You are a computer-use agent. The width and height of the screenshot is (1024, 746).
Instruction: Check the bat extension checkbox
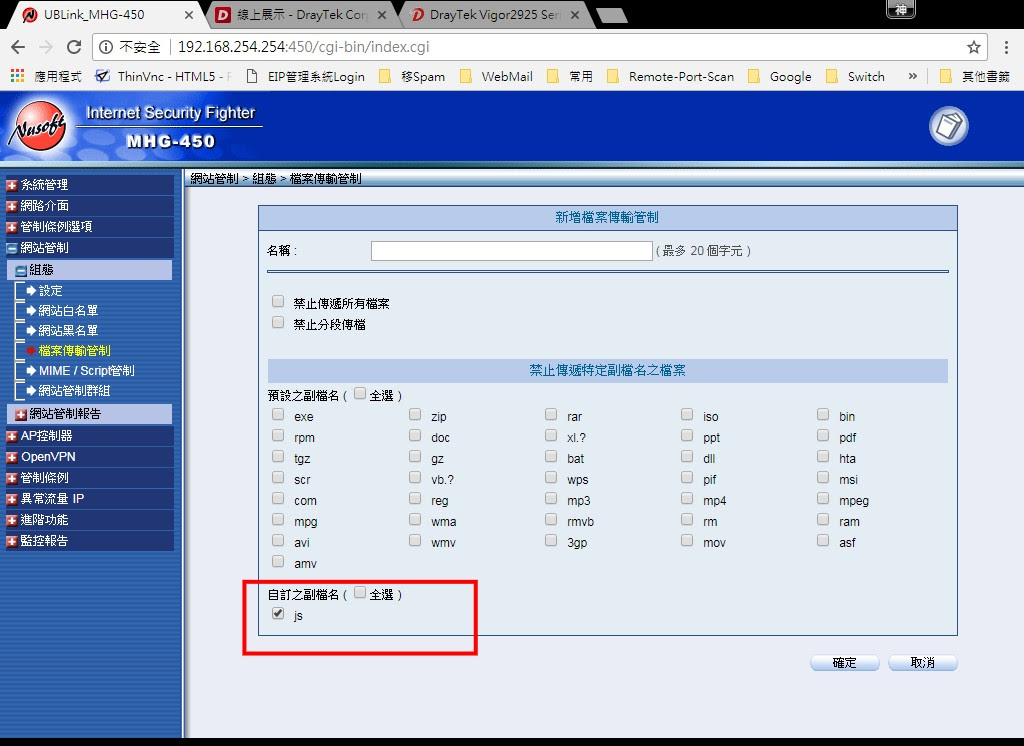coord(551,456)
